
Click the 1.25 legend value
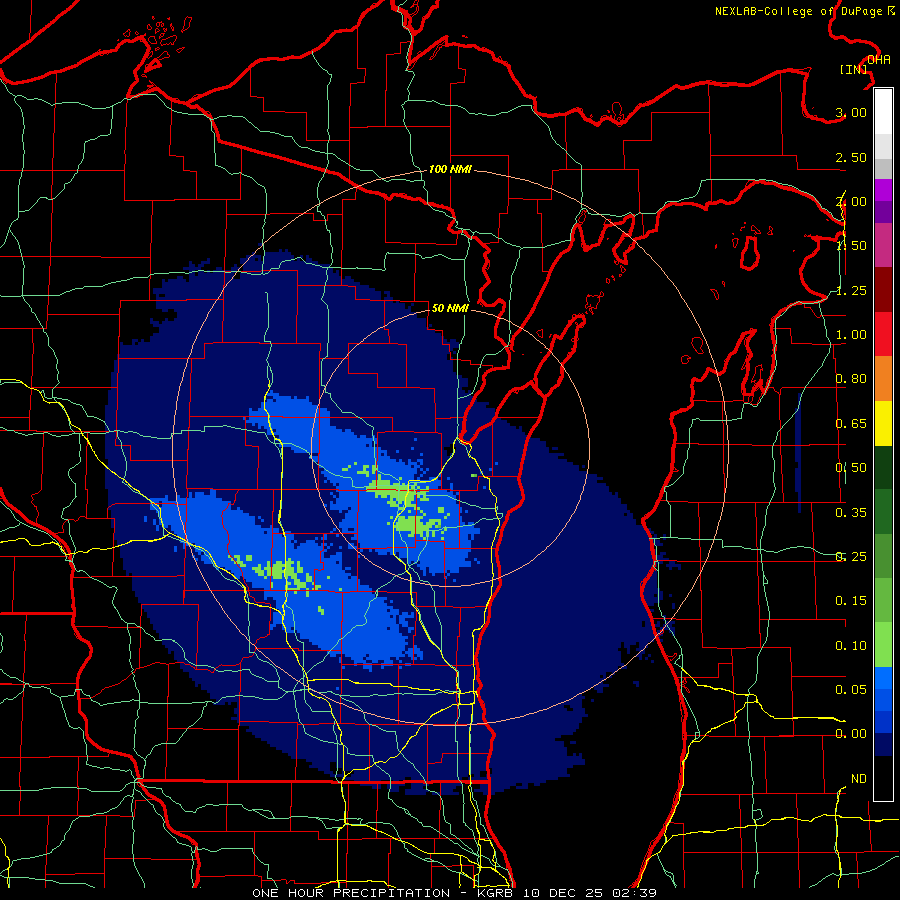point(851,290)
